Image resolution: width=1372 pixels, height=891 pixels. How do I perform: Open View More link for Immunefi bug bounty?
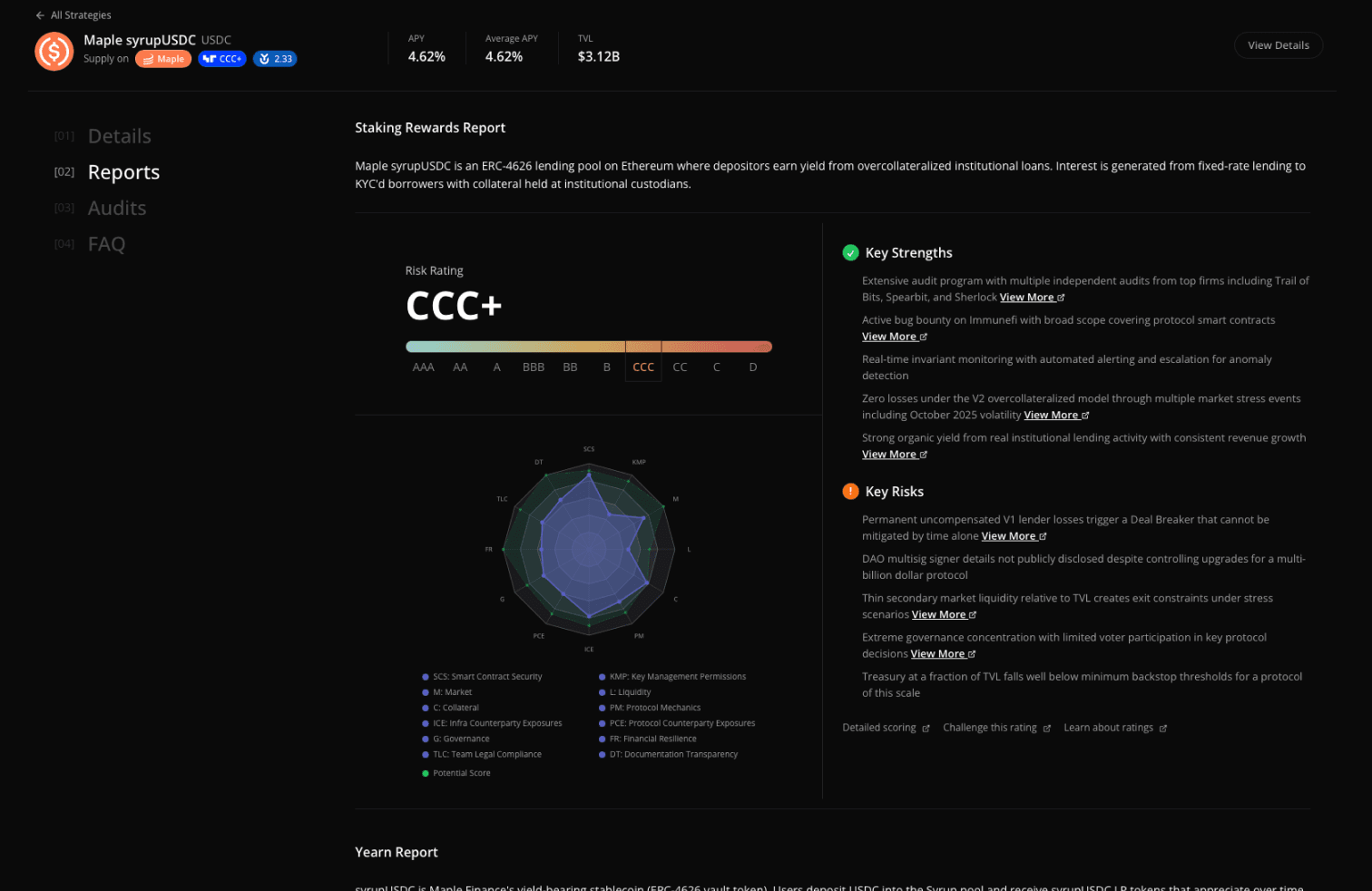point(894,337)
